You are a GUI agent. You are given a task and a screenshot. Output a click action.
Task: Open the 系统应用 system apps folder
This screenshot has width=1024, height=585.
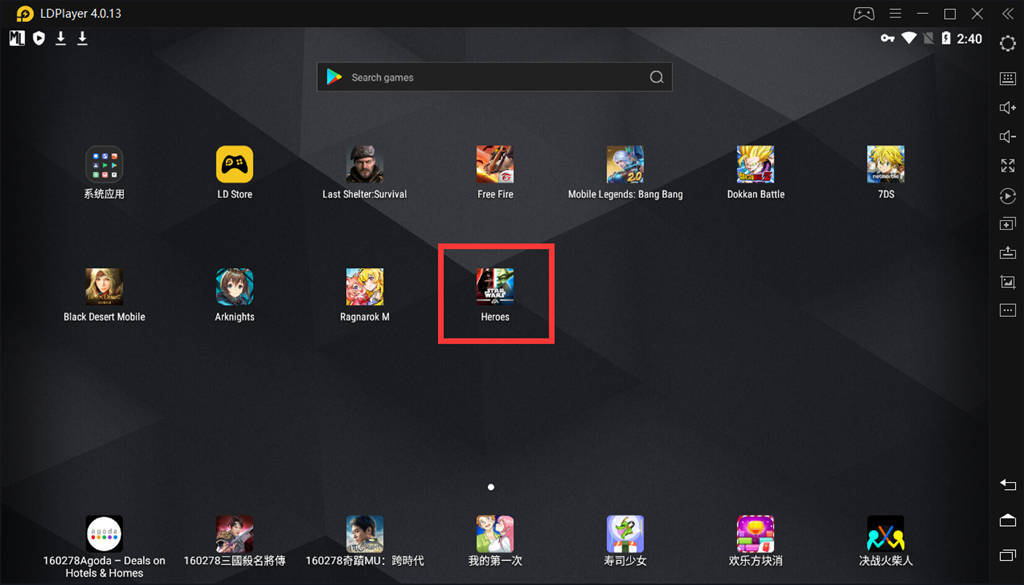coord(104,165)
